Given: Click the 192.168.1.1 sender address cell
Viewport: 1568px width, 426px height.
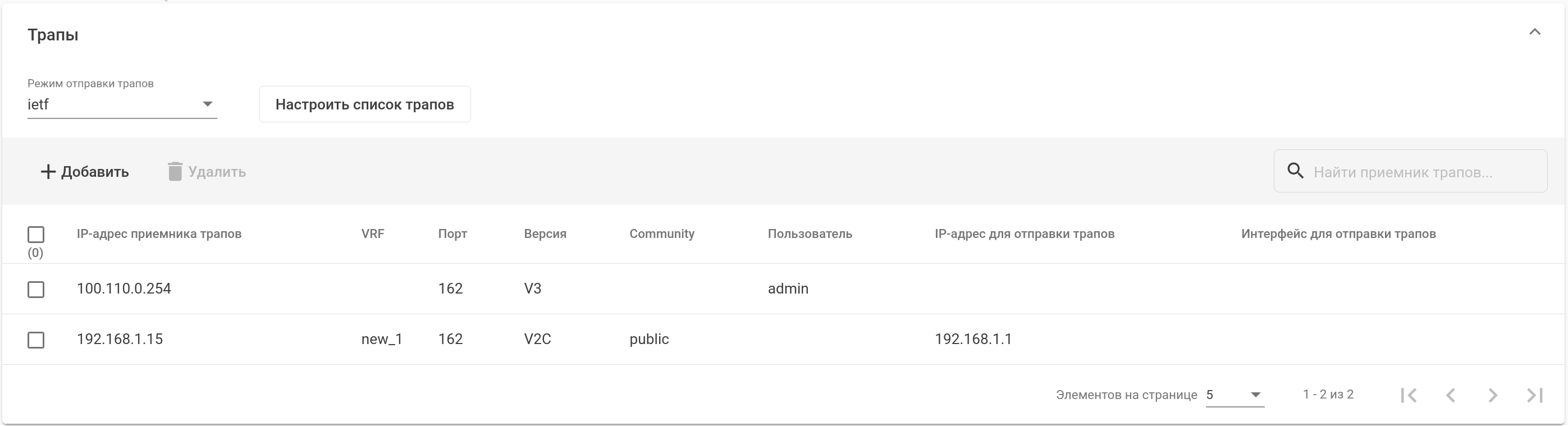Looking at the screenshot, I should (x=973, y=340).
